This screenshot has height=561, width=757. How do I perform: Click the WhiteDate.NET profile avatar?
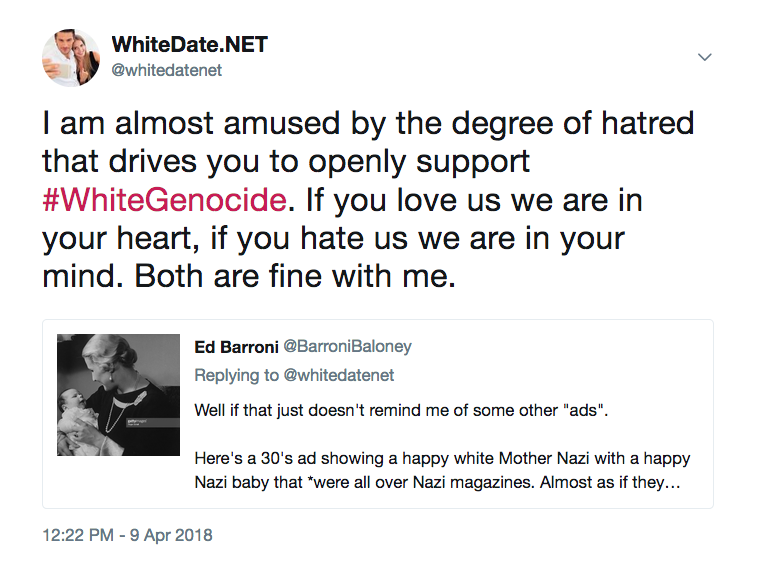(x=71, y=57)
